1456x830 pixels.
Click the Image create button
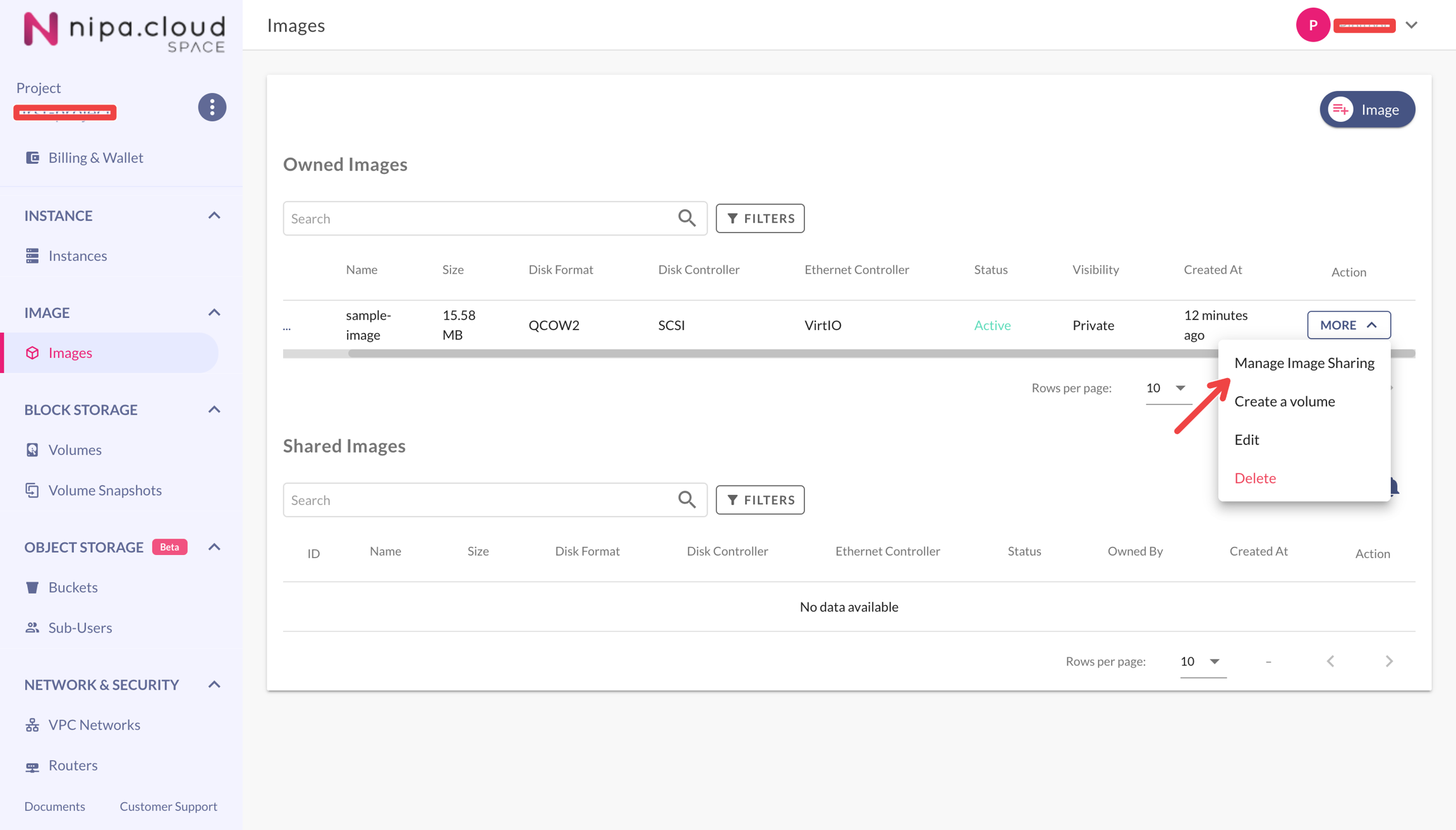1367,109
